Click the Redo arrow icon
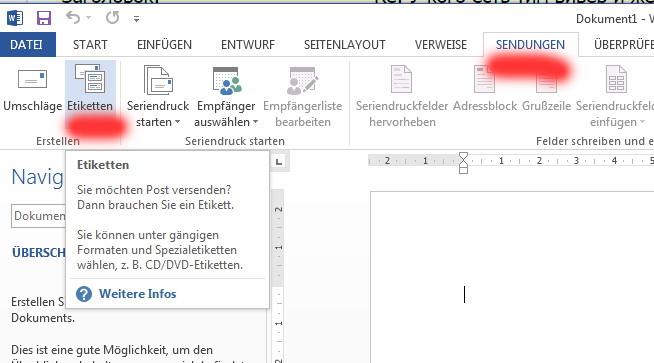 click(112, 18)
